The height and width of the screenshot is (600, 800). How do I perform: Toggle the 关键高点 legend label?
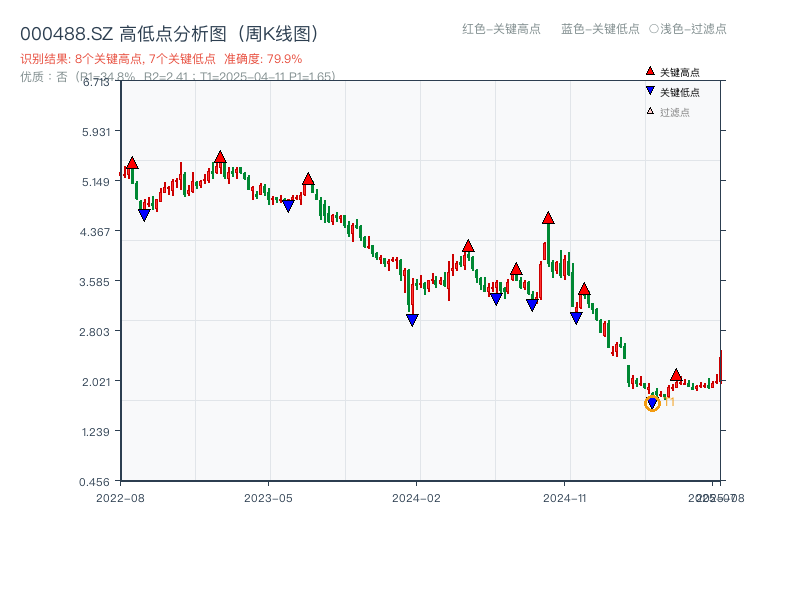(680, 72)
